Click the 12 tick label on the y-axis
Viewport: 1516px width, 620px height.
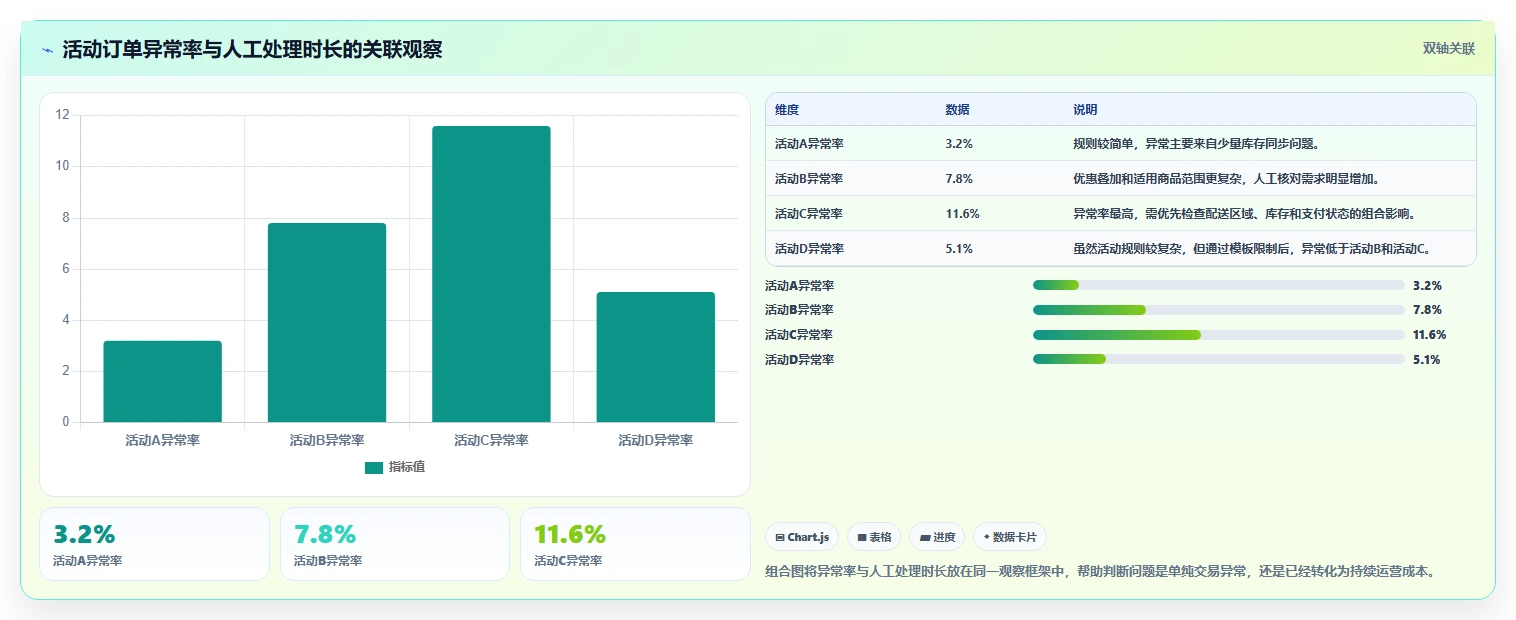pyautogui.click(x=63, y=115)
